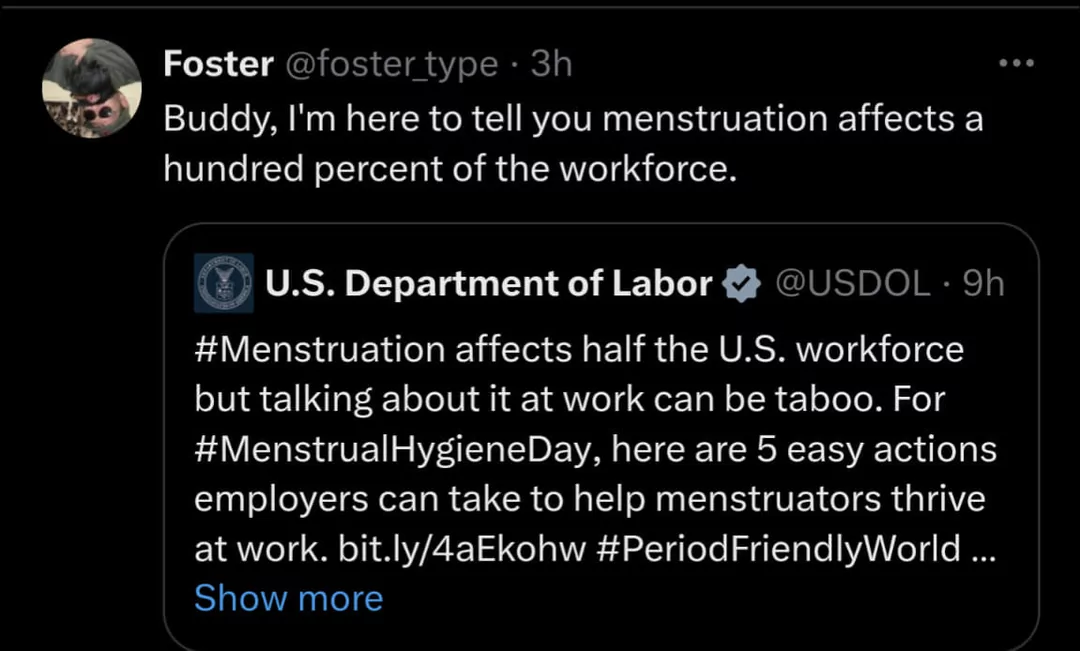
Task: Open the three-dot more options menu
Action: [1016, 64]
